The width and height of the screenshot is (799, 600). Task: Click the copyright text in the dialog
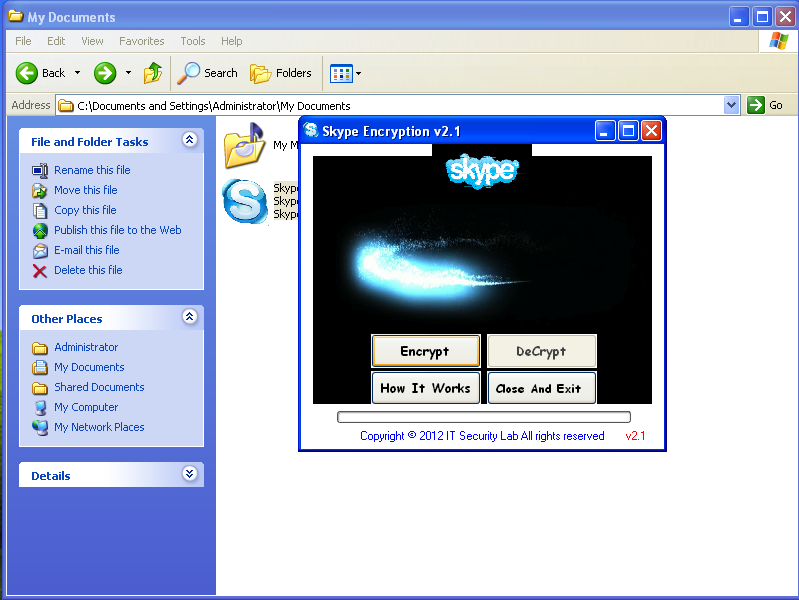(x=482, y=436)
